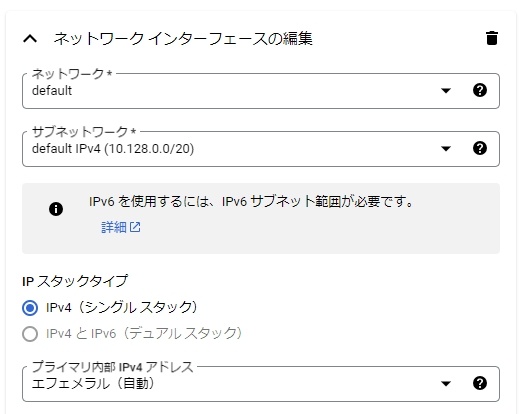The image size is (522, 414).
Task: Click the エフェメラル（自動）address value
Action: pyautogui.click(x=93, y=383)
